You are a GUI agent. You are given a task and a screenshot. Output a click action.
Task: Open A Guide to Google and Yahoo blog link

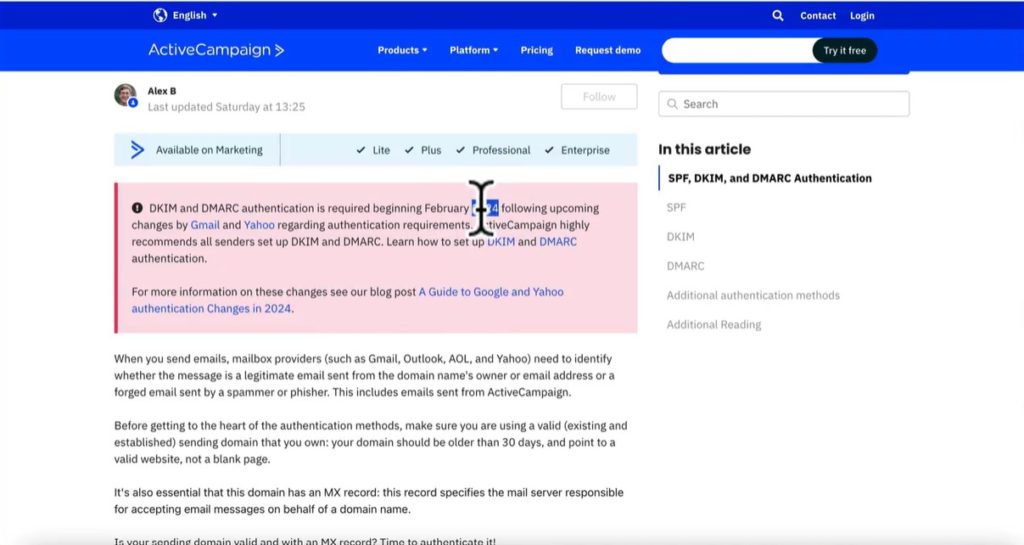490,292
